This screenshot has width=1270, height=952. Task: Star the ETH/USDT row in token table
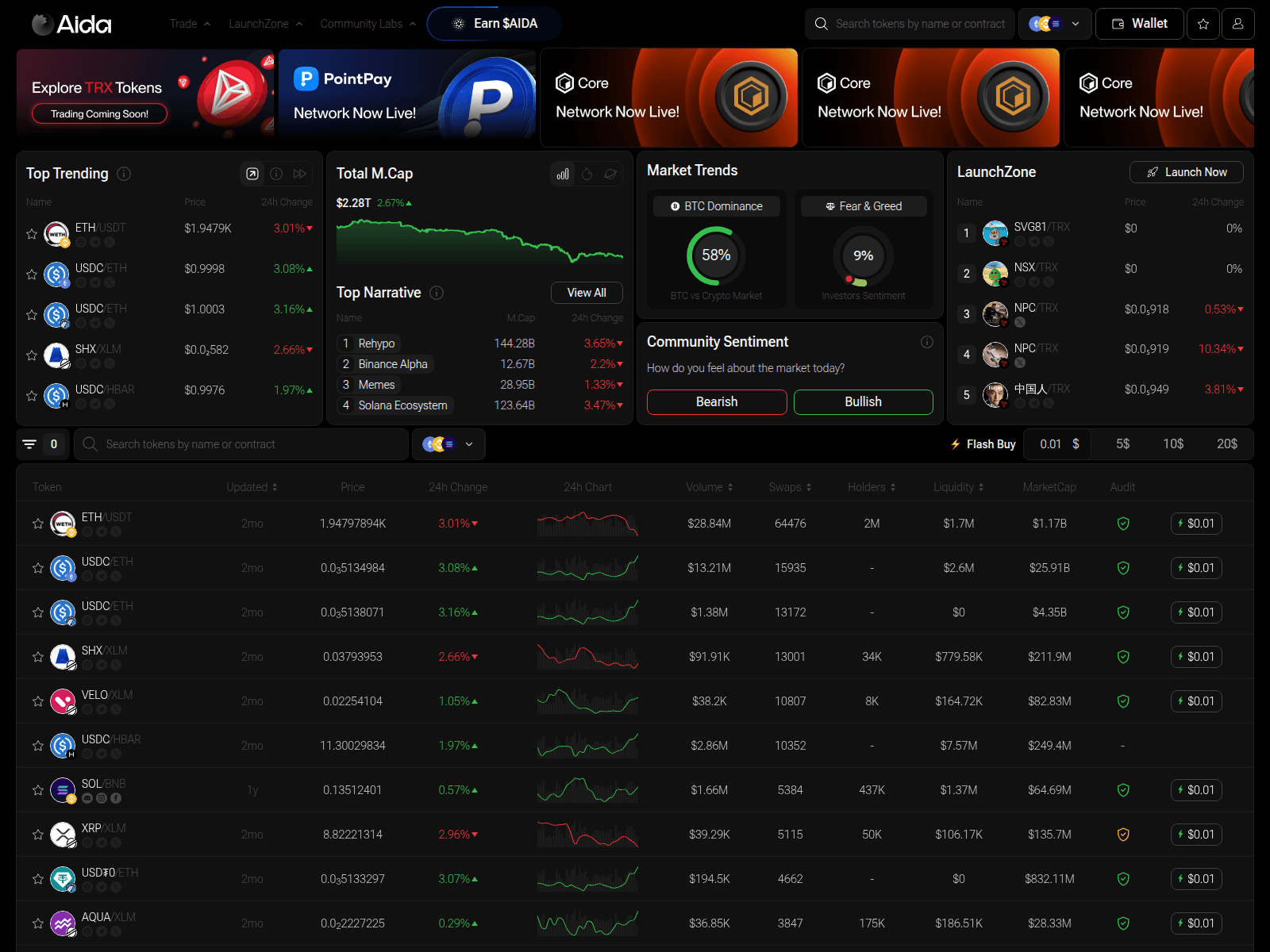(38, 524)
